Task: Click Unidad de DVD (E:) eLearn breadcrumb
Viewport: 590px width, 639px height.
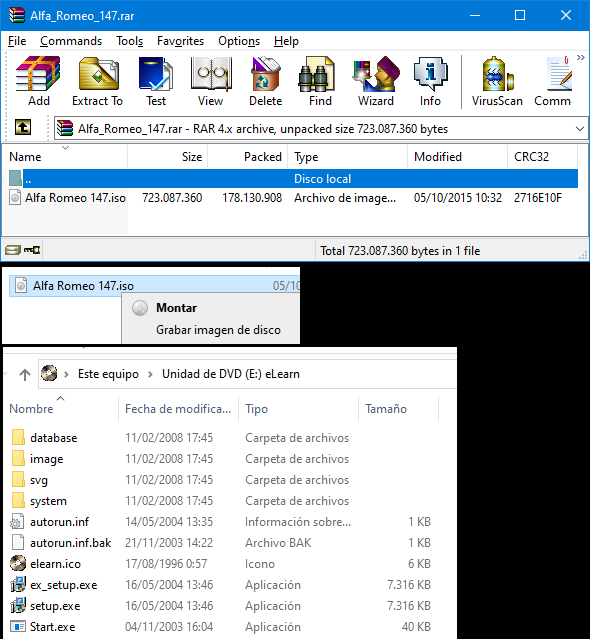Action: pos(231,374)
